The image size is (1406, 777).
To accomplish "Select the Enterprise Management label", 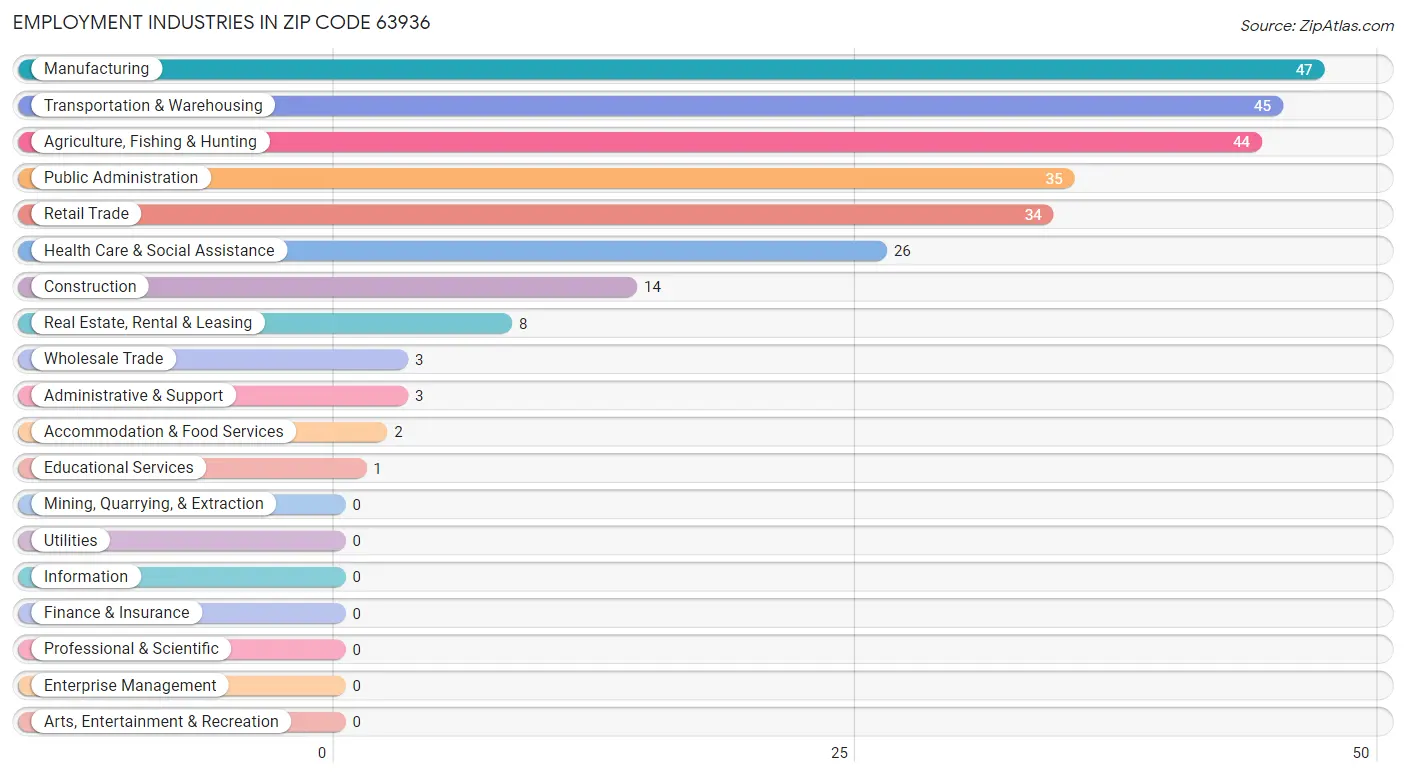I will (x=130, y=686).
